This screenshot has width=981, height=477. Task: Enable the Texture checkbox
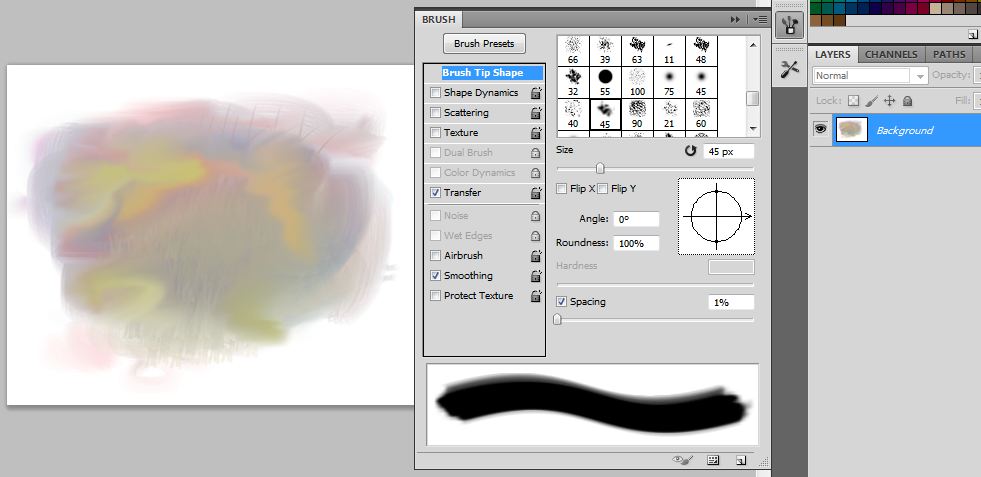pos(435,133)
